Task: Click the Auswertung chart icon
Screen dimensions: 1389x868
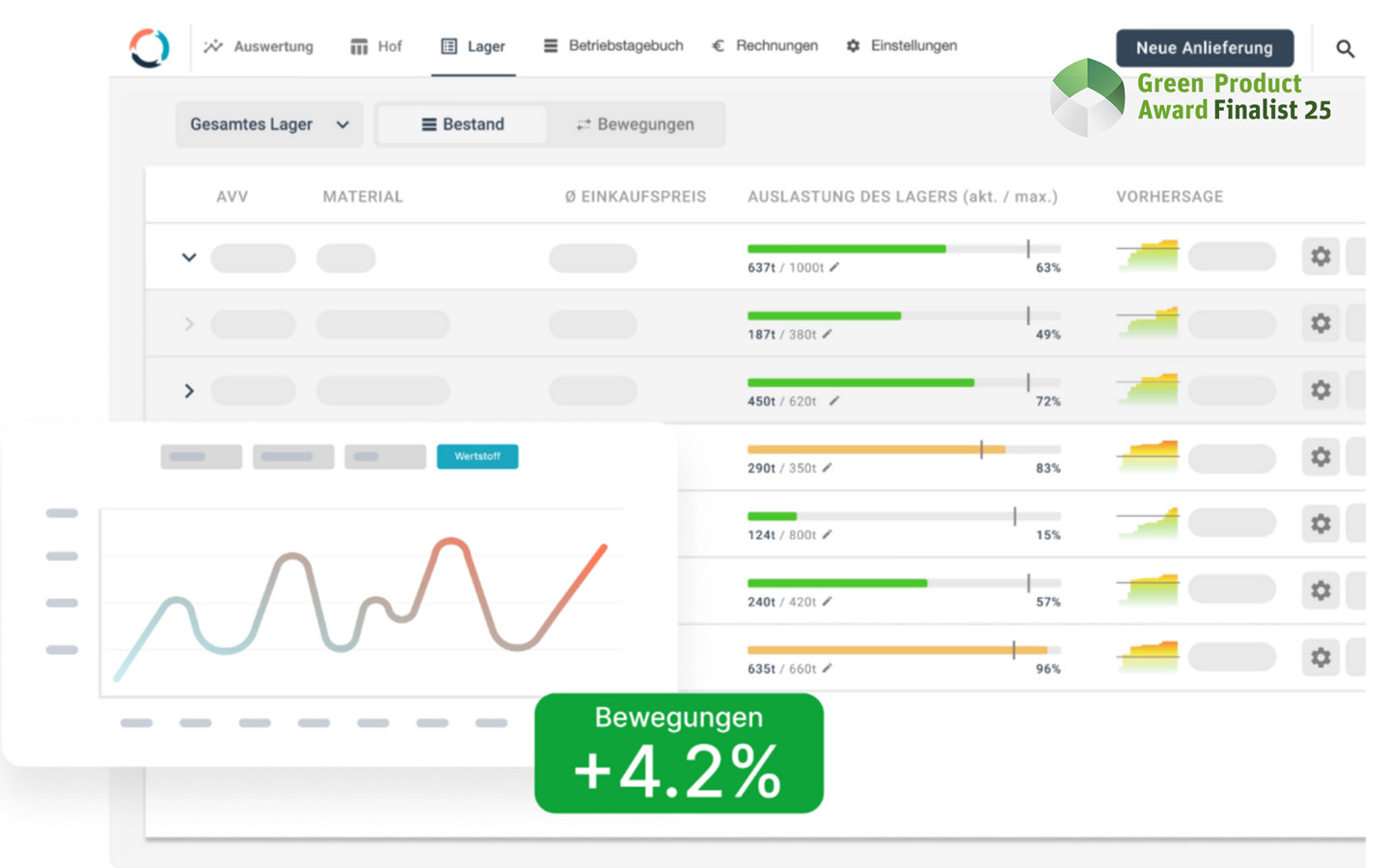Action: tap(213, 45)
